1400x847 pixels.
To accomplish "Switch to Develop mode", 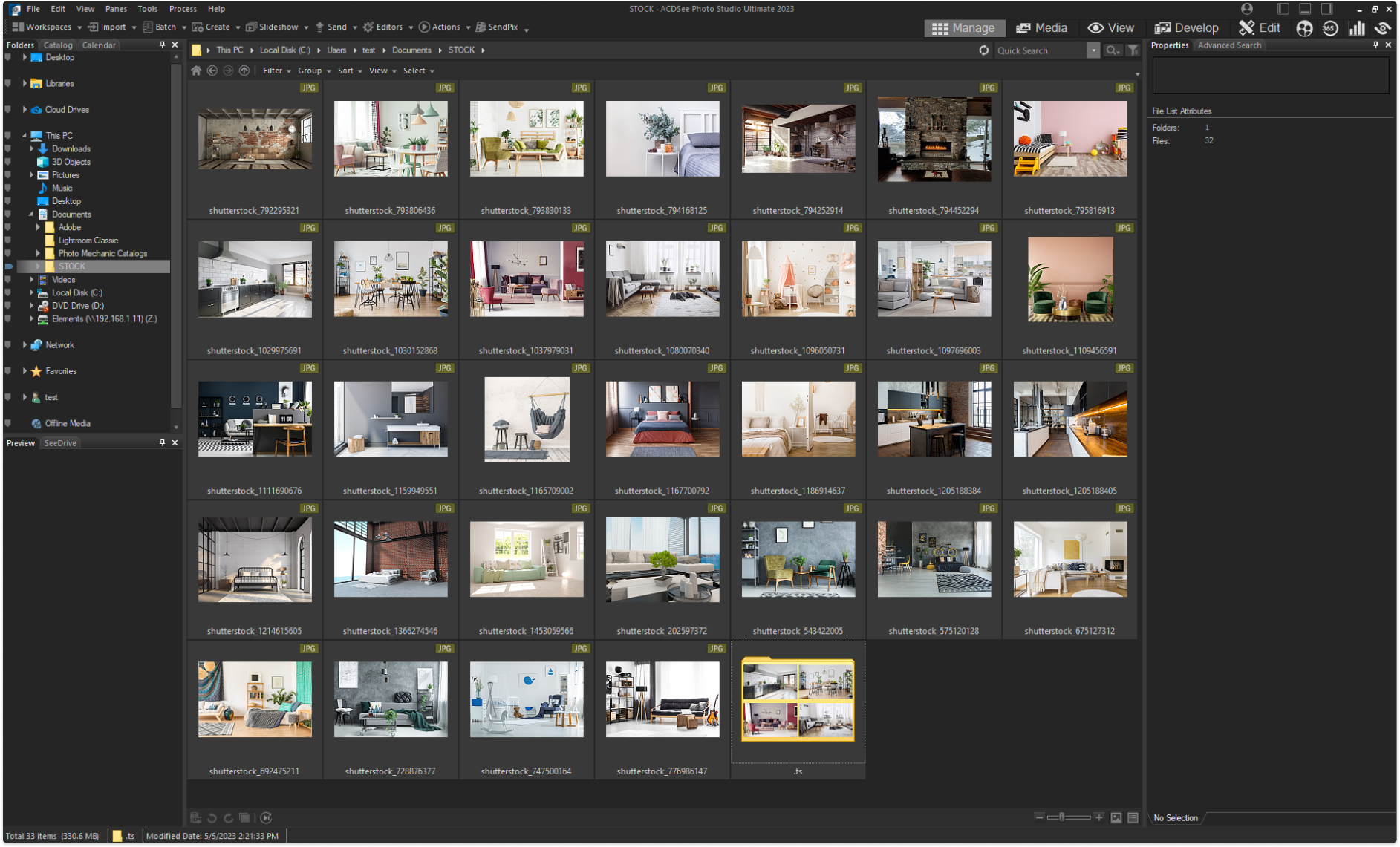I will [x=1186, y=28].
